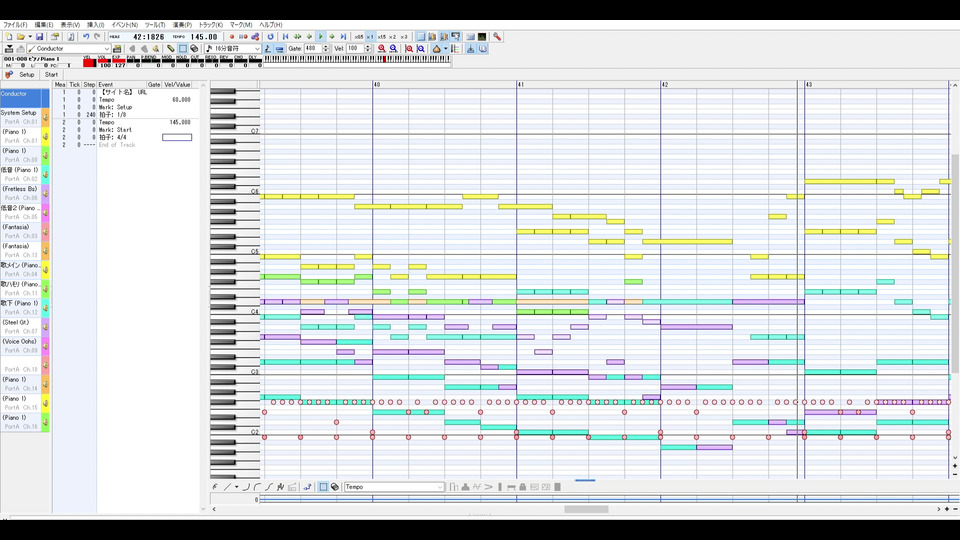This screenshot has height=540, width=960.
Task: Select the pencil draw tool
Action: tap(171, 48)
